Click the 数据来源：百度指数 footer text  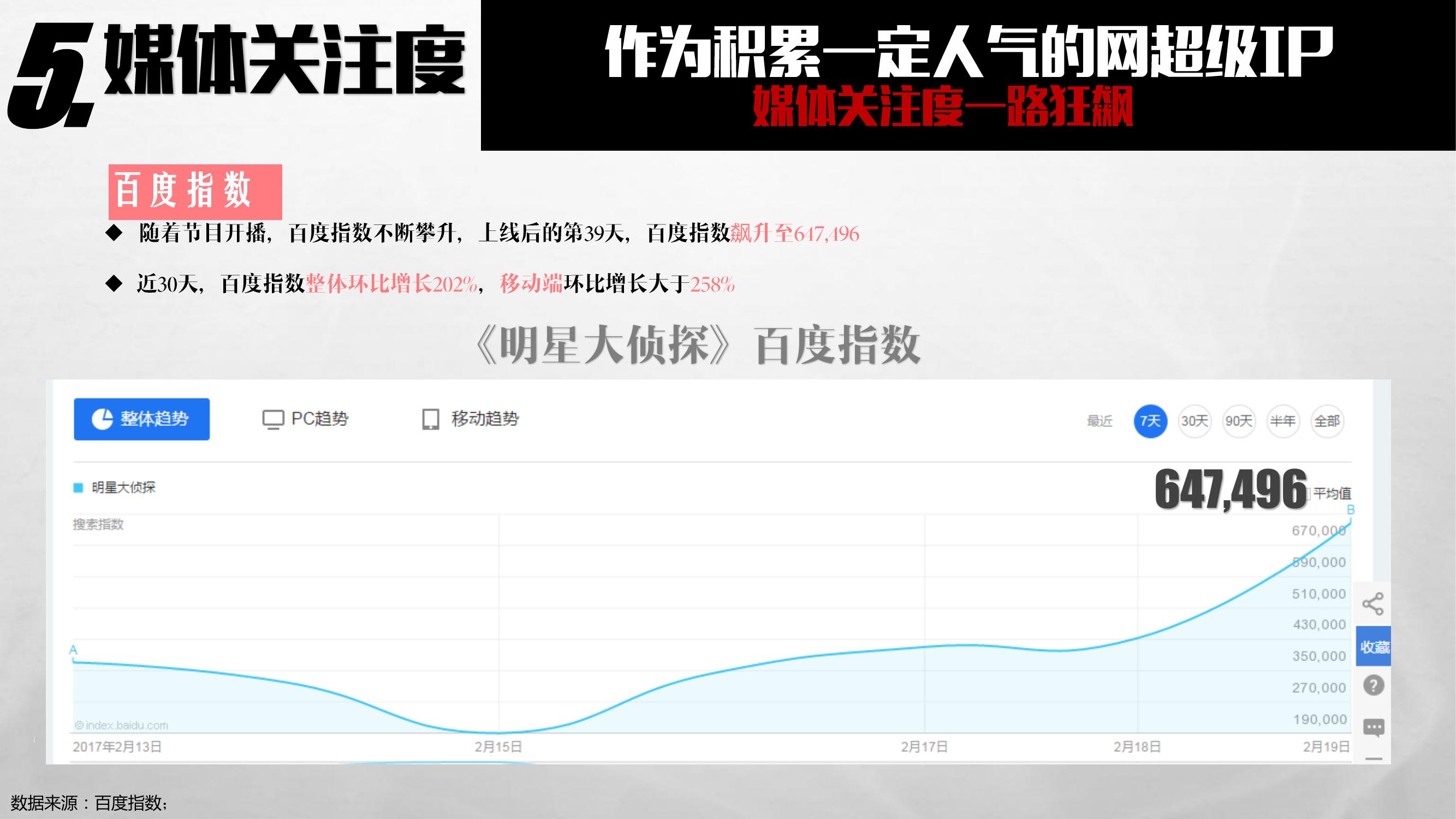(x=89, y=803)
